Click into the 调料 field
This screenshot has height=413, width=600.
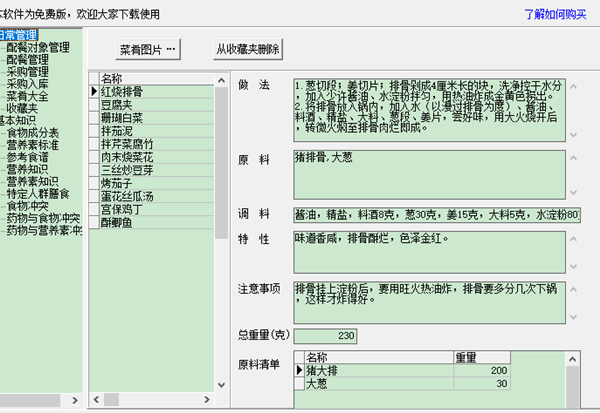[437, 215]
